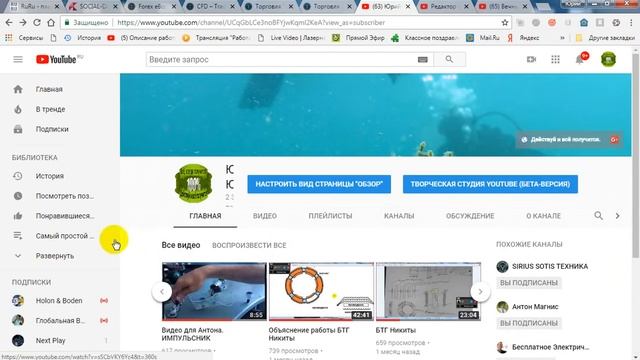Open video thumbnail Объяснение работы БТГ Никиты
This screenshot has width=640, height=360.
321,291
